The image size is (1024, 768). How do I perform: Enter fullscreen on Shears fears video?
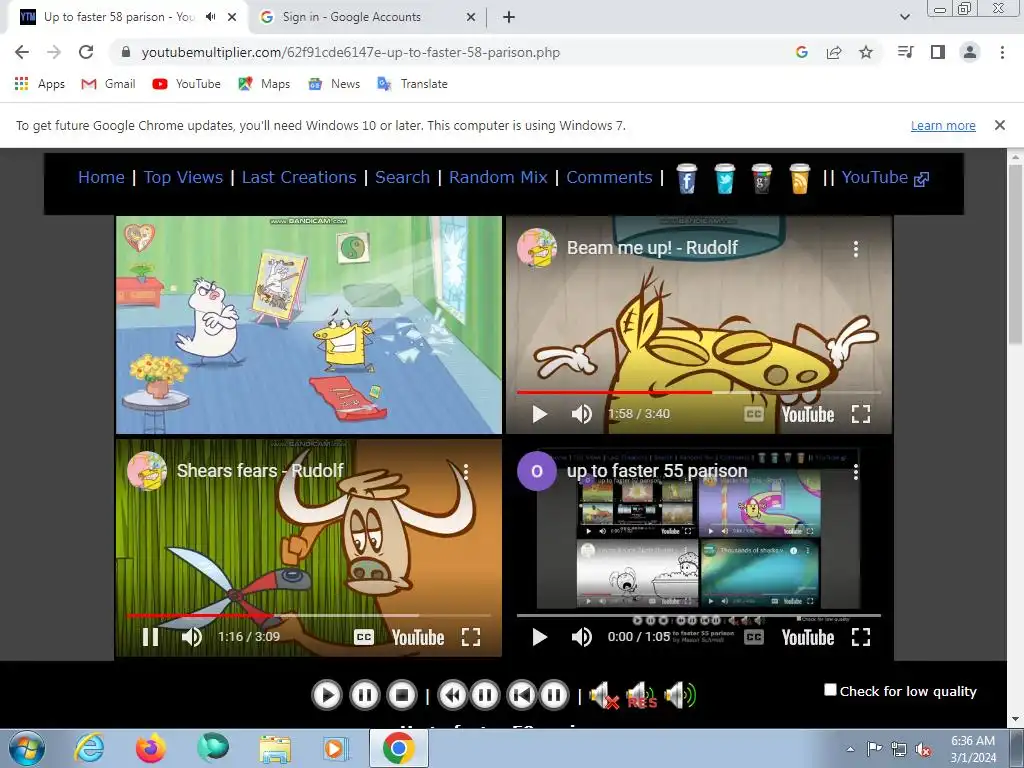[x=471, y=637]
